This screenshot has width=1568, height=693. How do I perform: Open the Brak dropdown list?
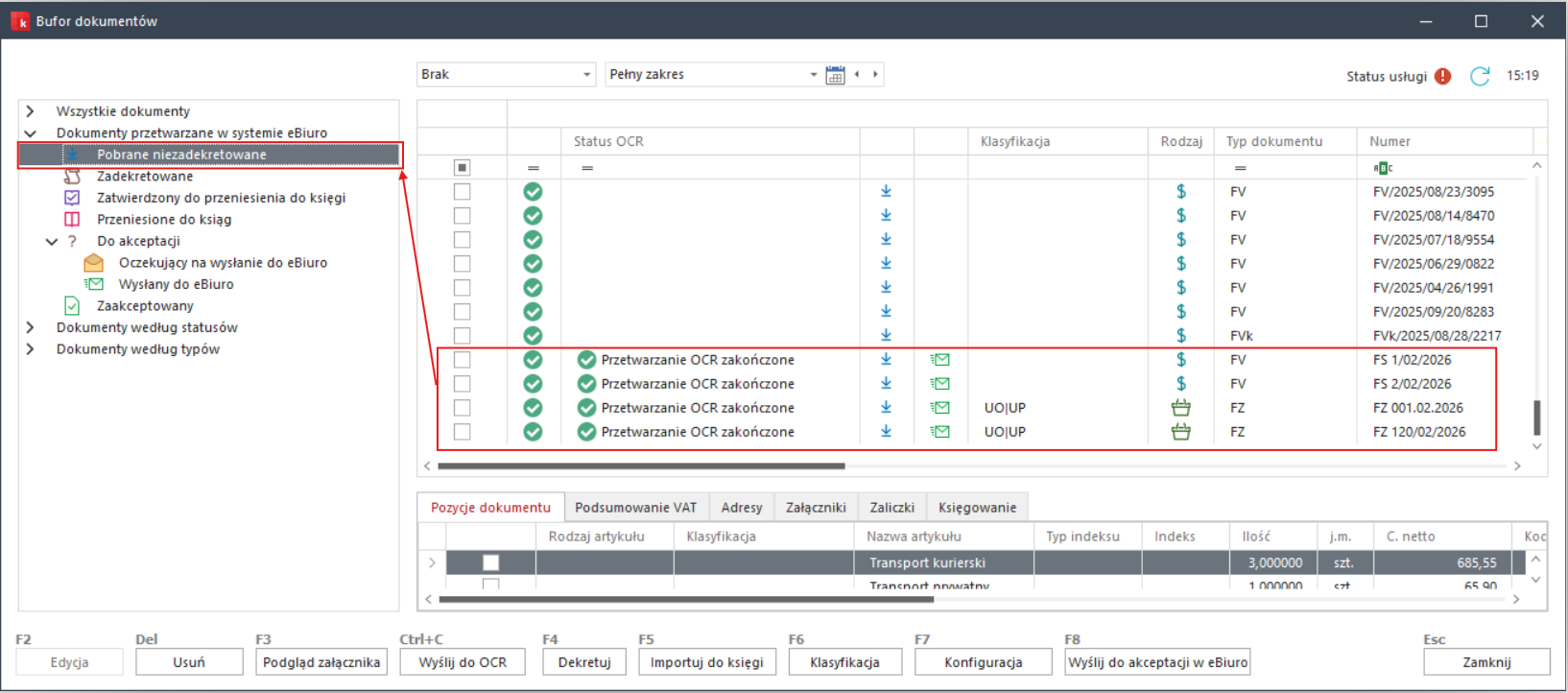pos(586,75)
